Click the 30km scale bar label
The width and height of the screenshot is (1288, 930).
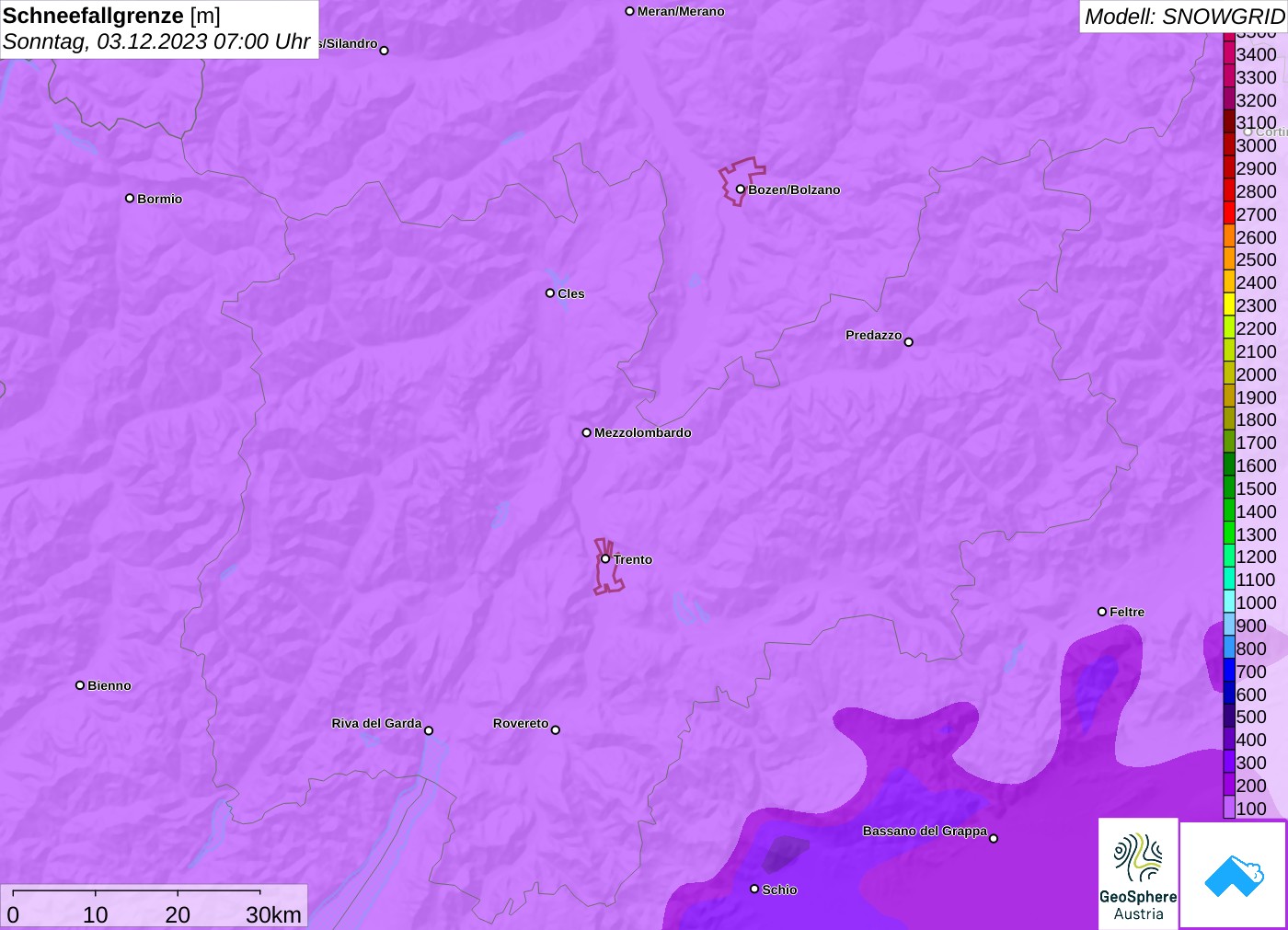point(273,914)
